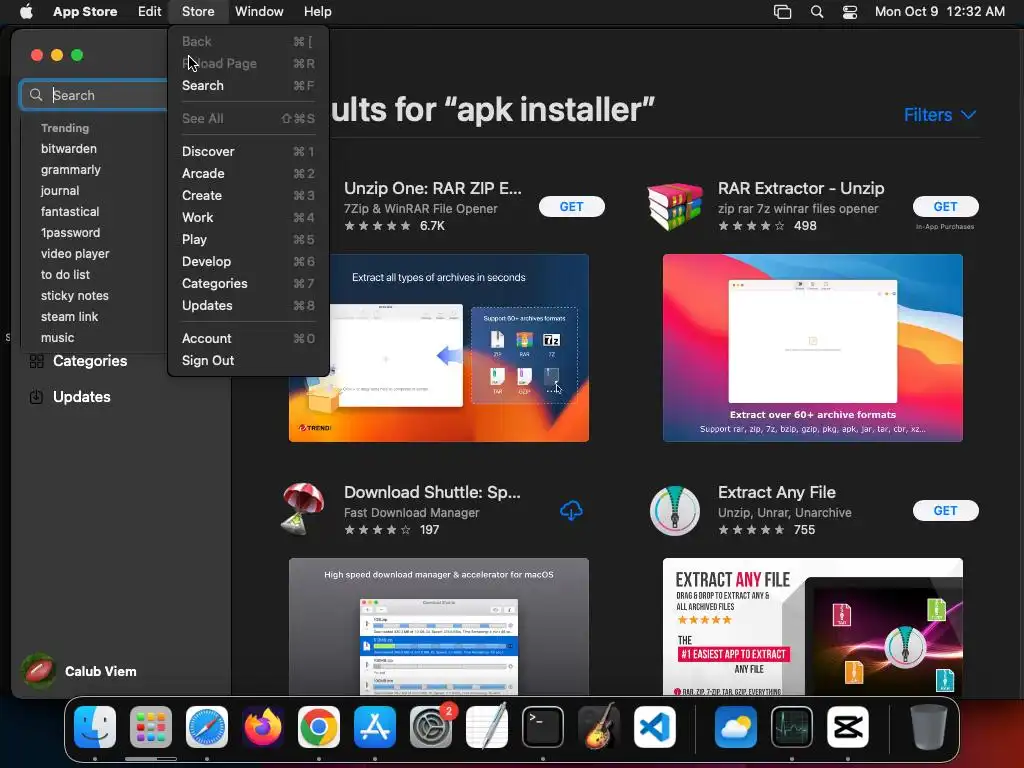This screenshot has width=1024, height=768.
Task: Open the Trash in the dock
Action: [929, 727]
